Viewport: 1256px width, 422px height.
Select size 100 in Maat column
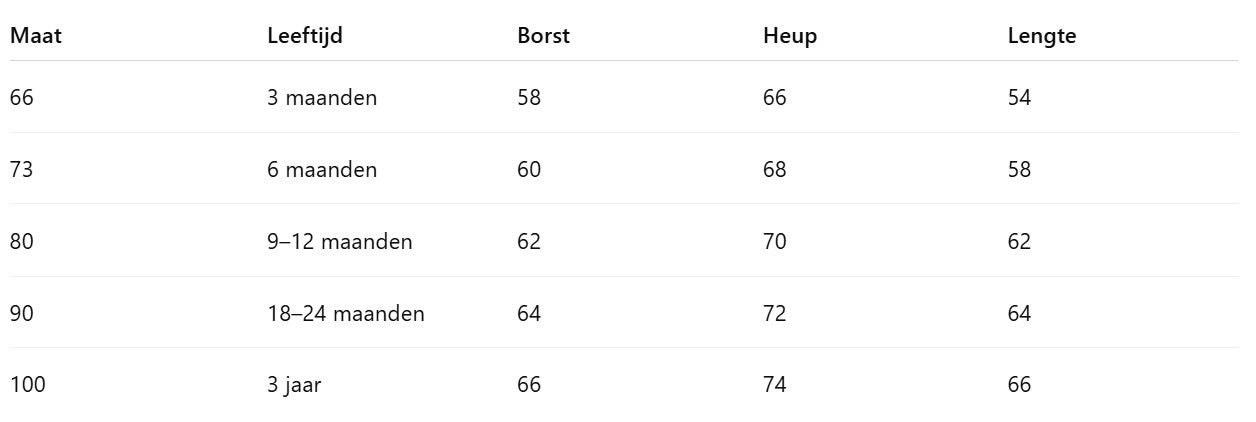pyautogui.click(x=27, y=385)
